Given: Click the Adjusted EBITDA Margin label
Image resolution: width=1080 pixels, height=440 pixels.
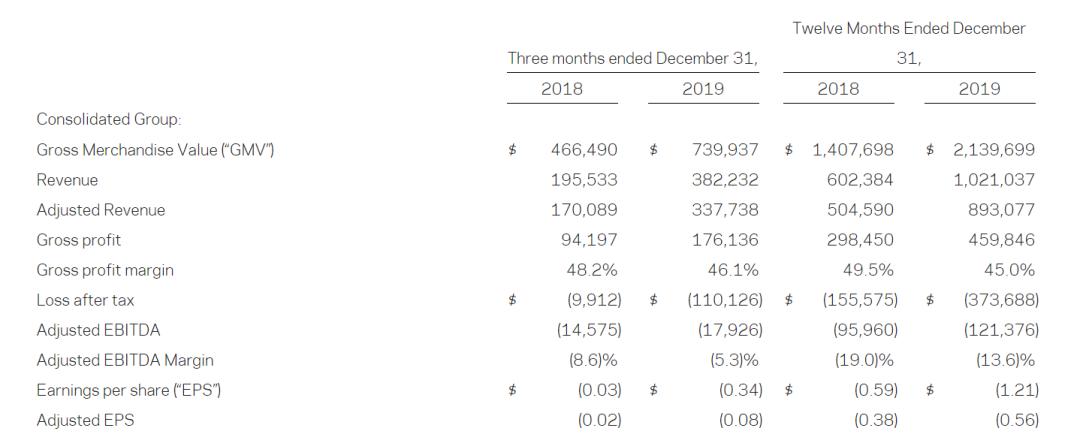Looking at the screenshot, I should coord(125,360).
